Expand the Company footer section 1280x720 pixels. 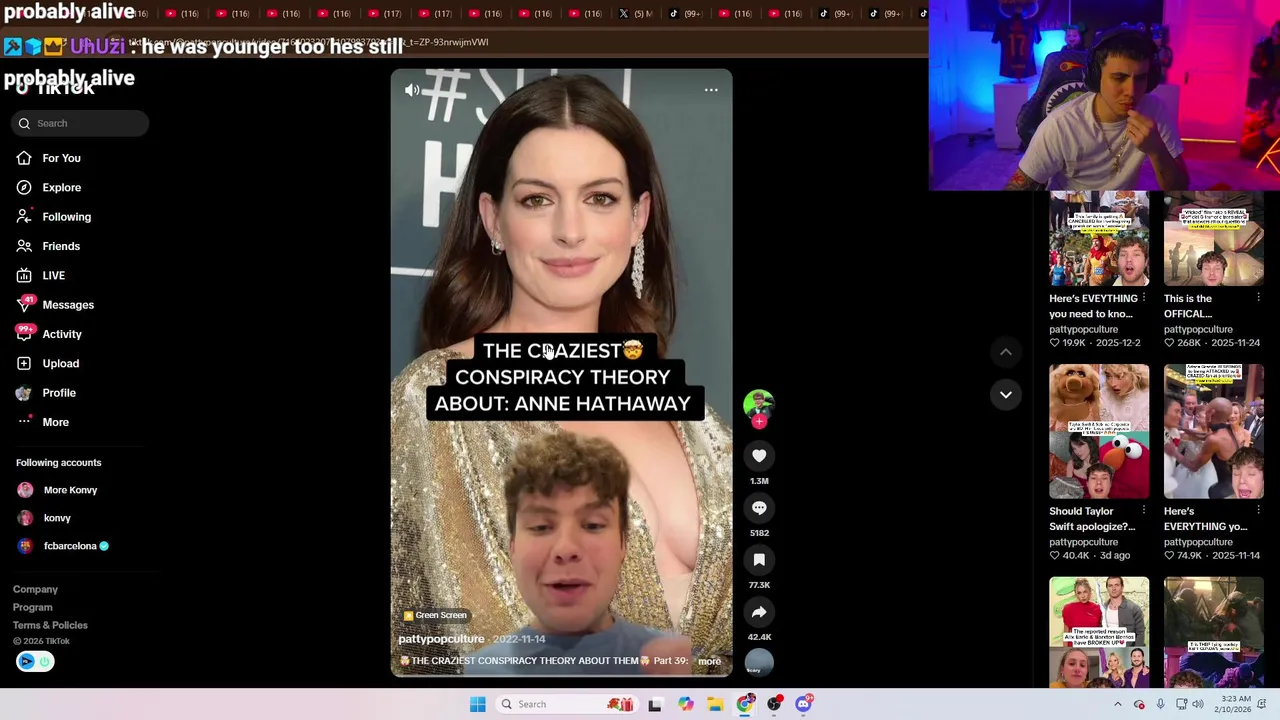point(35,589)
